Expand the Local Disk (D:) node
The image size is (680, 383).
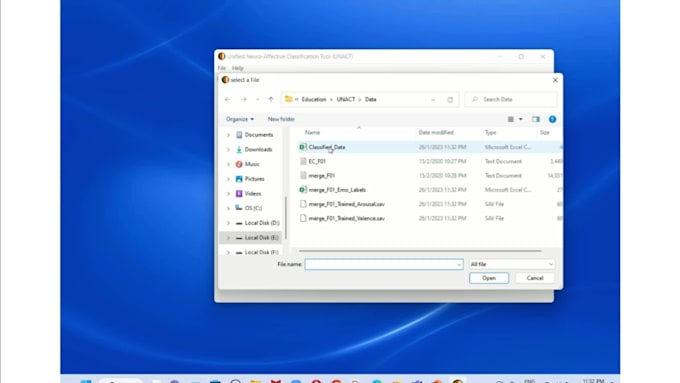click(x=229, y=223)
